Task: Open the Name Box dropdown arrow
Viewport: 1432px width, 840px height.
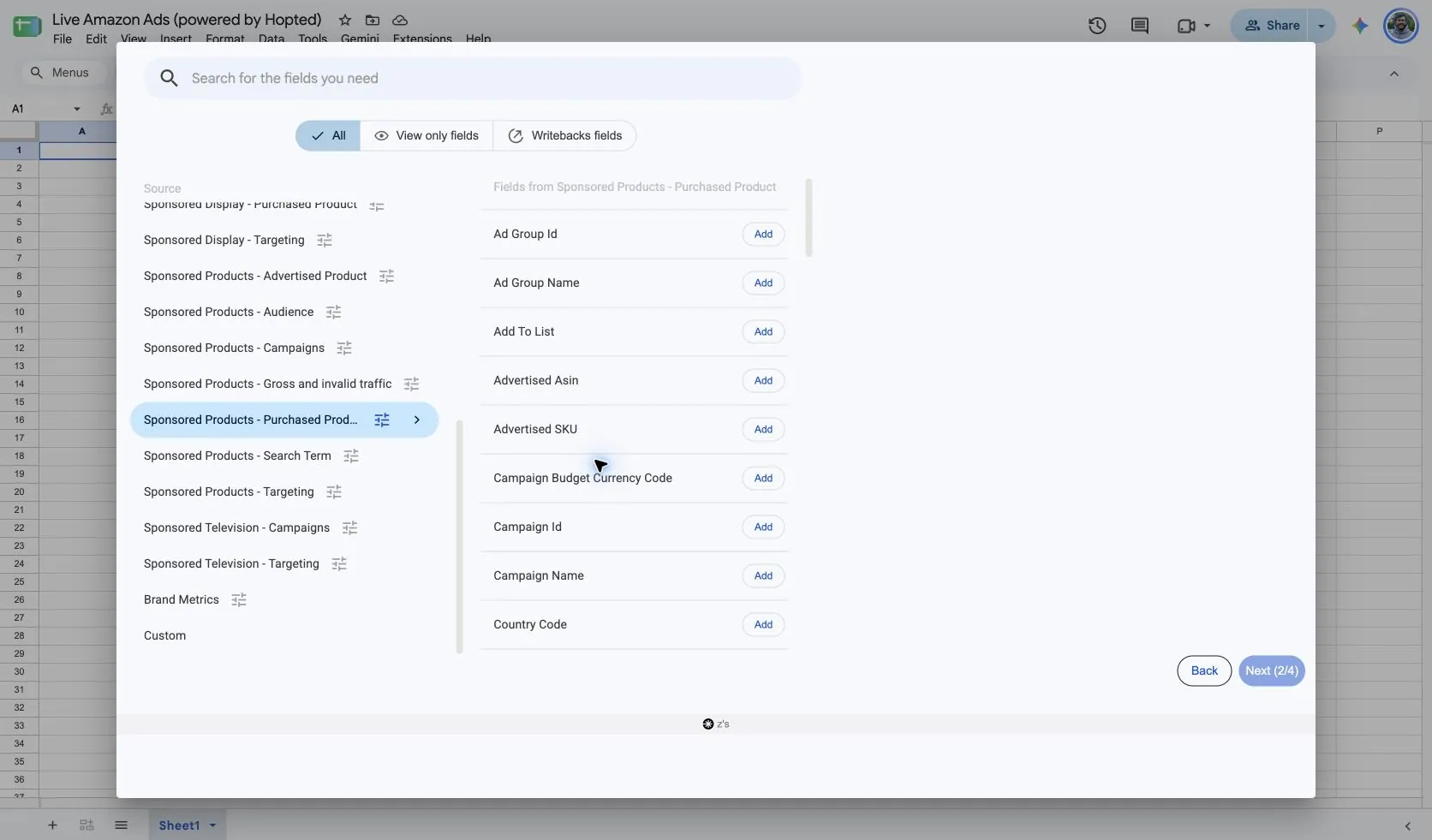Action: tap(77, 109)
